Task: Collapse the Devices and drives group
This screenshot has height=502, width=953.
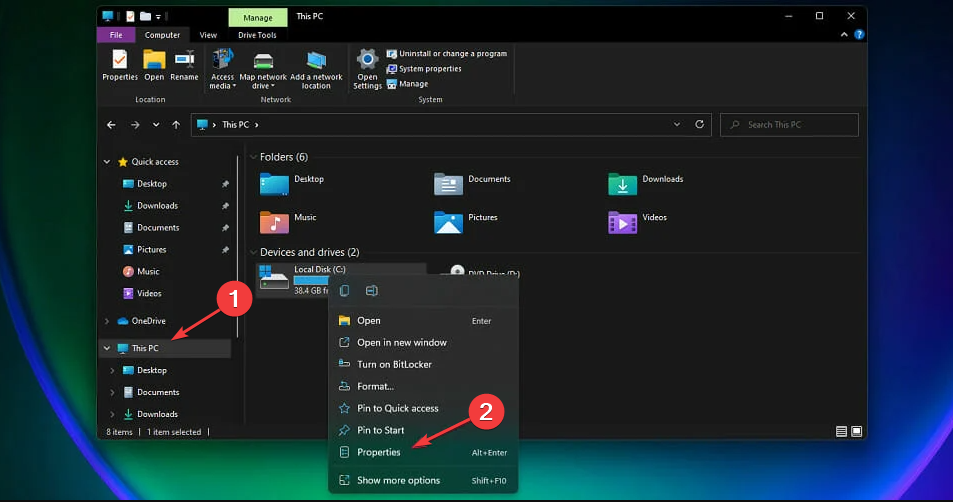Action: (253, 252)
